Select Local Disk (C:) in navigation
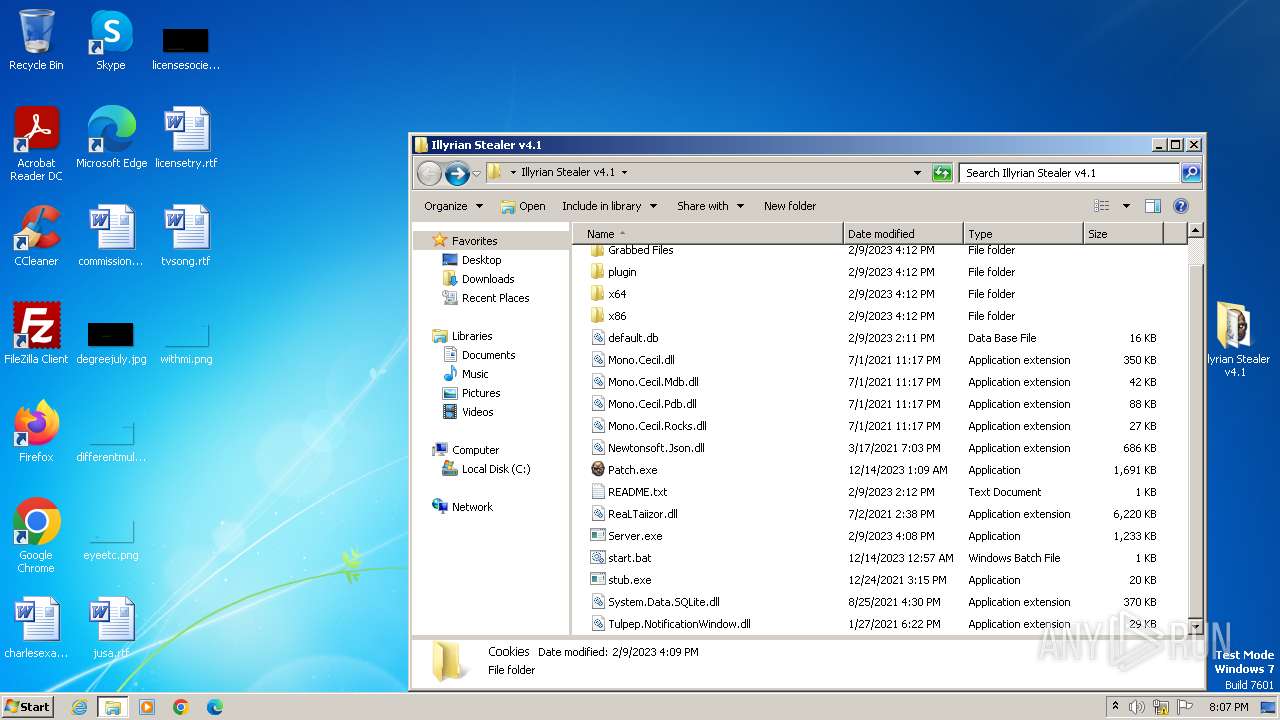This screenshot has height=720, width=1280. pyautogui.click(x=495, y=469)
